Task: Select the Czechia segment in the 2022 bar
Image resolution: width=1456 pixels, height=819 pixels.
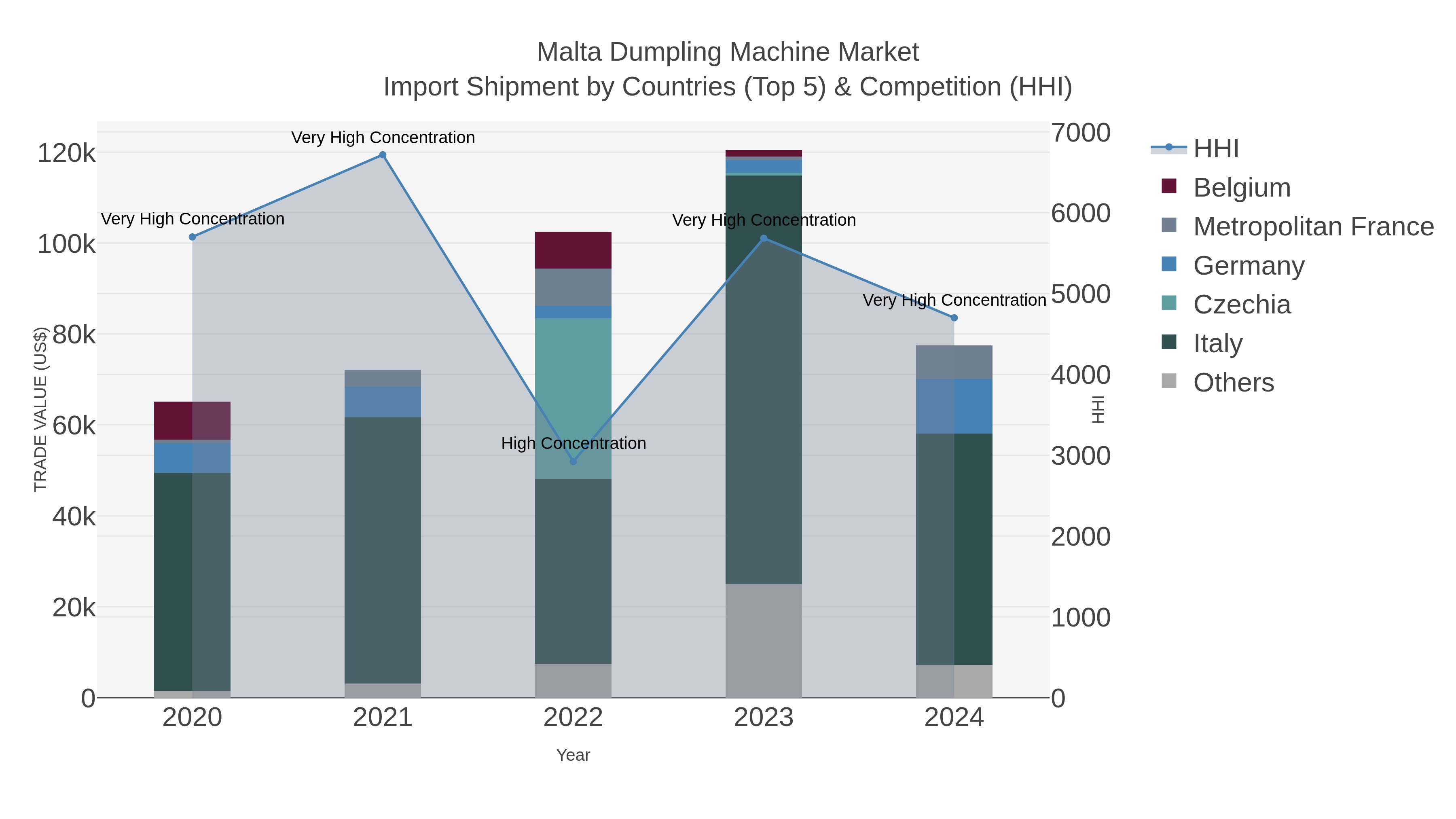Action: [x=573, y=398]
